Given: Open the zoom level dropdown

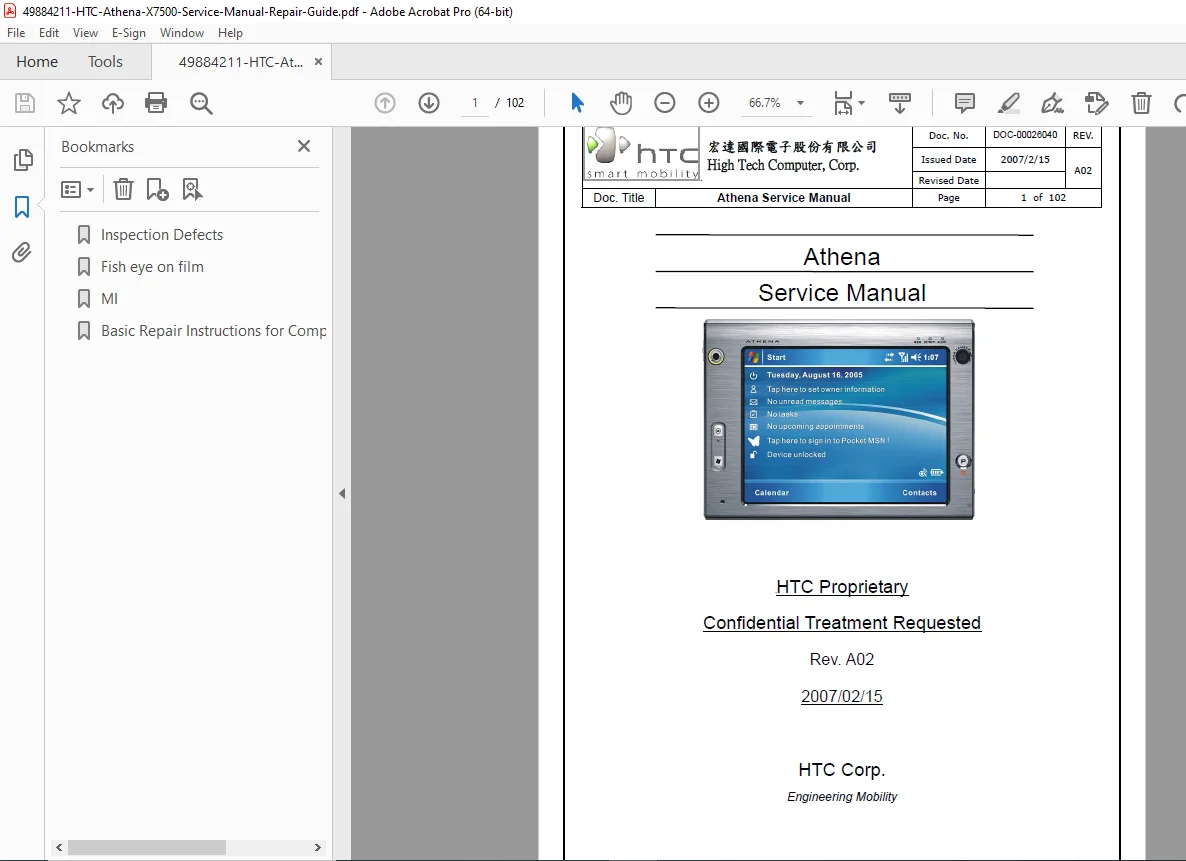Looking at the screenshot, I should tap(800, 103).
